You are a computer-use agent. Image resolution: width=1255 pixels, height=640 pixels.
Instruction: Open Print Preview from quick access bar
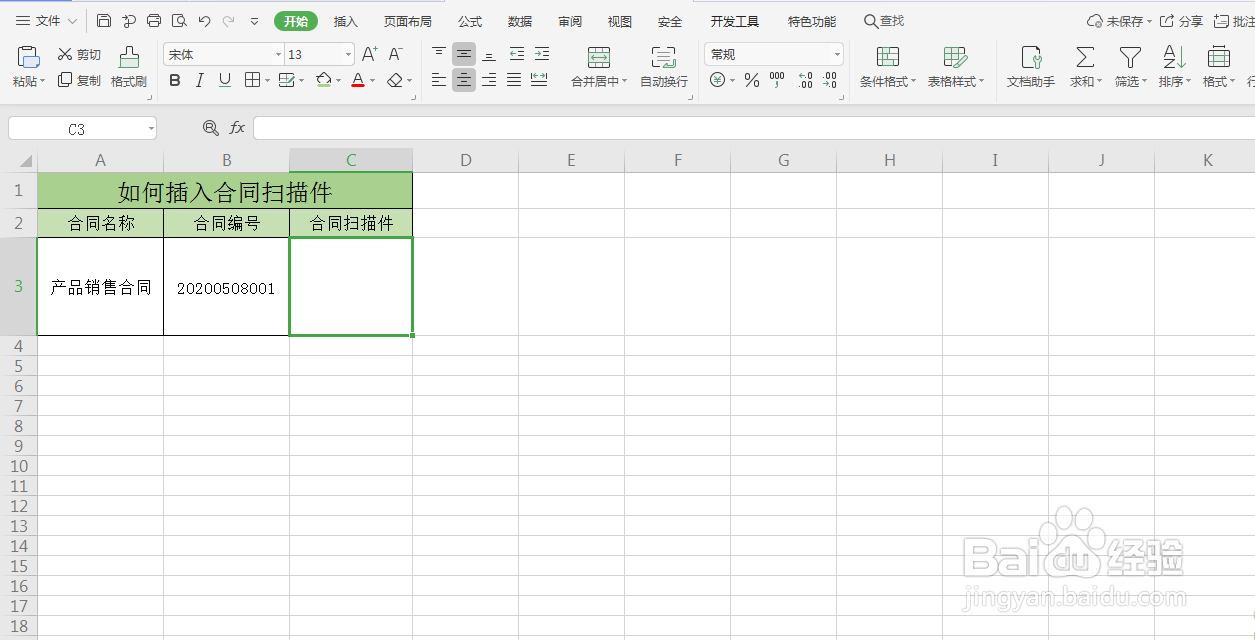pyautogui.click(x=179, y=21)
